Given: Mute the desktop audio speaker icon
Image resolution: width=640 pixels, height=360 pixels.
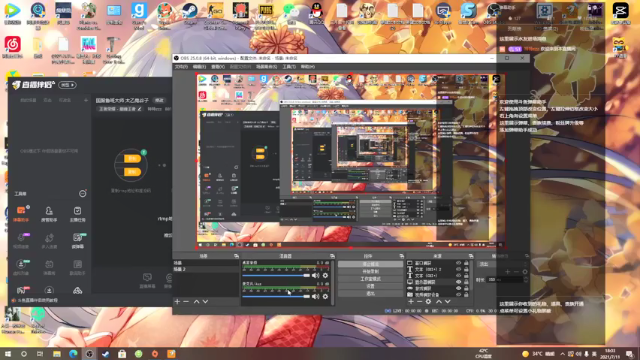Looking at the screenshot, I should click(x=316, y=276).
